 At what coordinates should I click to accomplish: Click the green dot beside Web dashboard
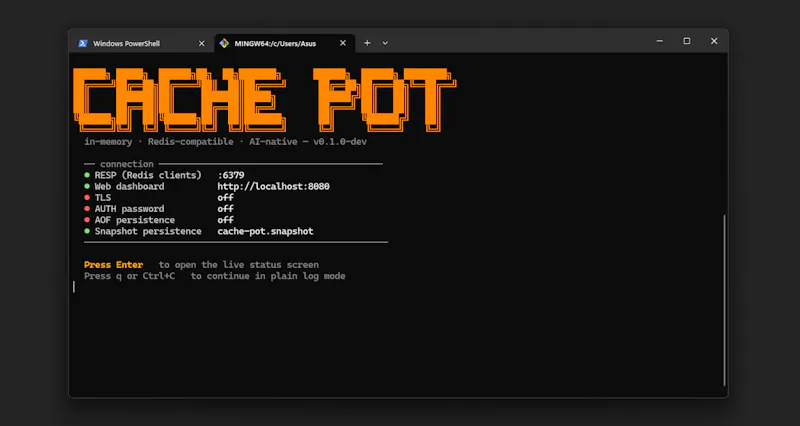[x=87, y=186]
